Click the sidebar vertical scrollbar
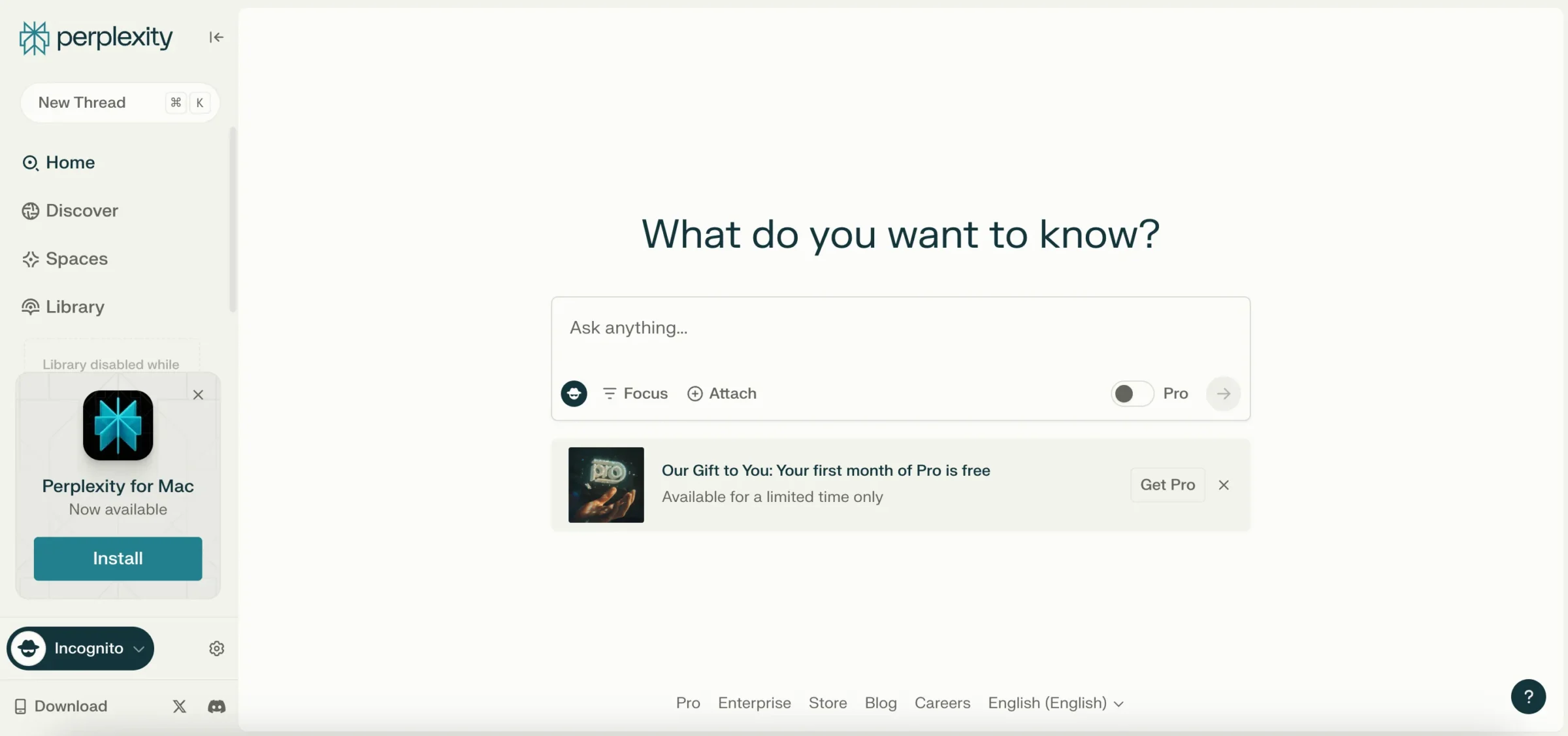Image resolution: width=1568 pixels, height=736 pixels. tap(233, 219)
